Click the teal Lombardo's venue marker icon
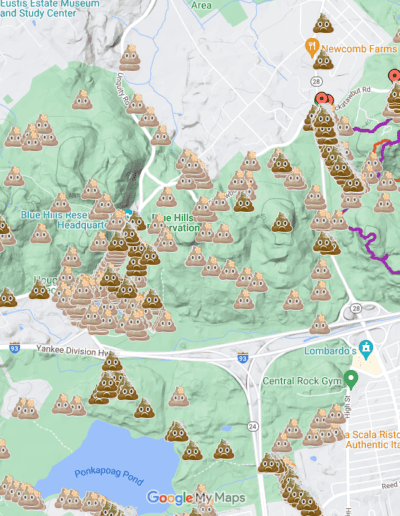Image resolution: width=400 pixels, height=516 pixels. coord(366,349)
